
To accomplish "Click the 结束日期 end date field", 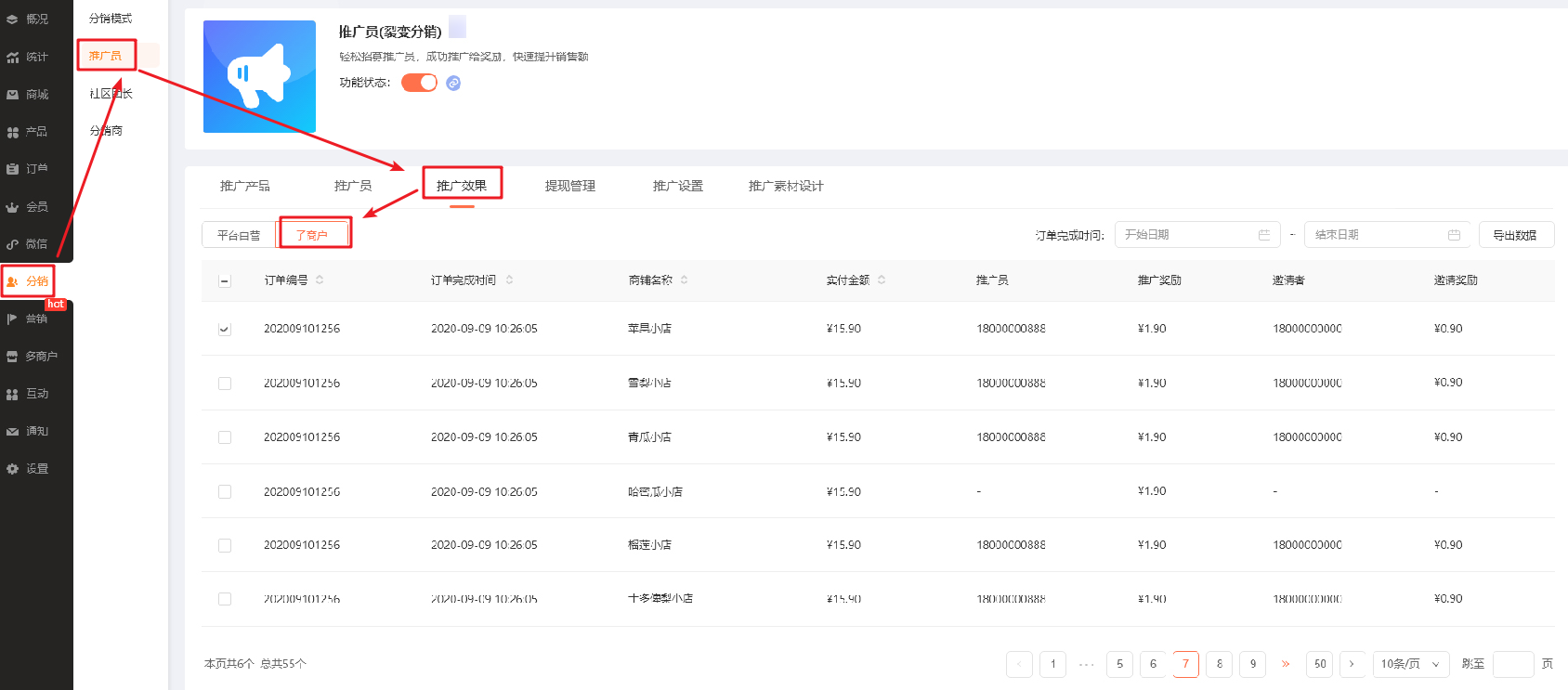I will click(x=1388, y=235).
